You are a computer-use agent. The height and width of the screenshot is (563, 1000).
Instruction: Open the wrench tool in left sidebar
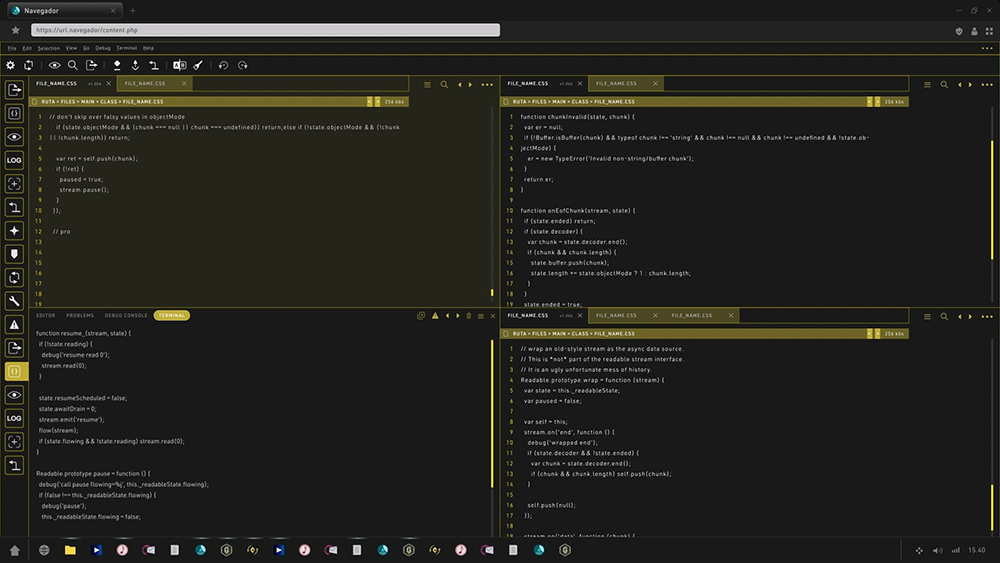point(14,301)
